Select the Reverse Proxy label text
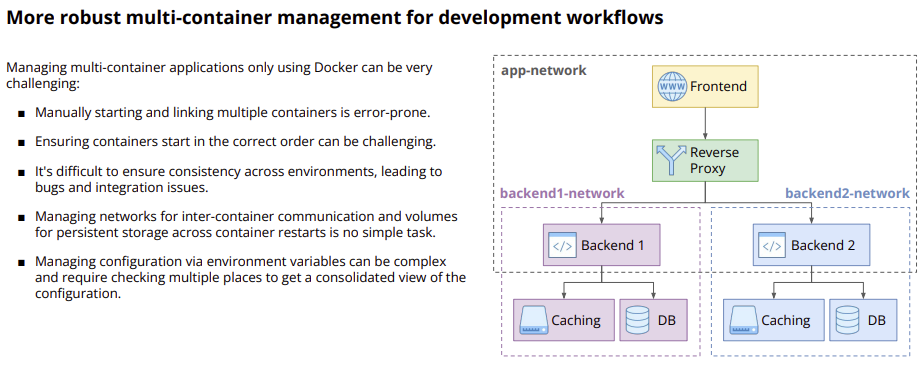 (714, 160)
